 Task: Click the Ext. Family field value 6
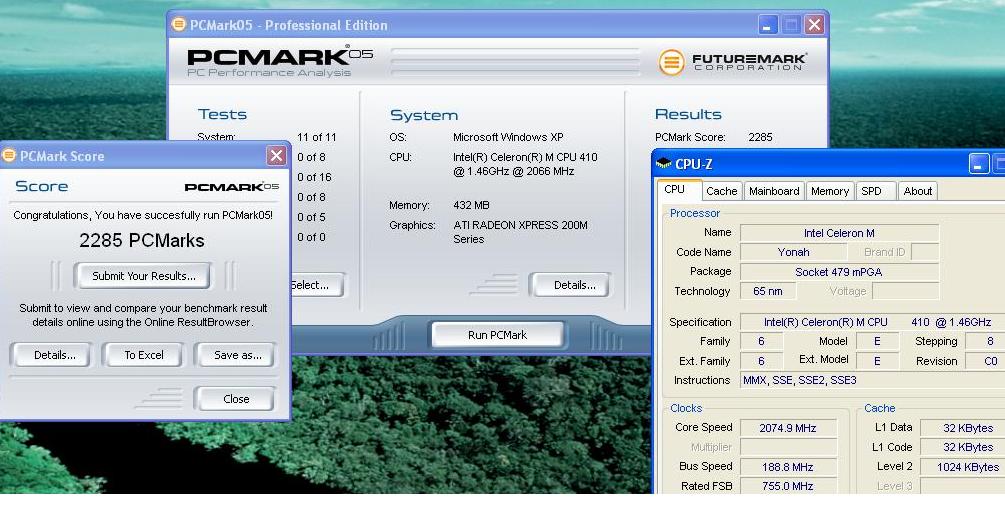coord(761,361)
